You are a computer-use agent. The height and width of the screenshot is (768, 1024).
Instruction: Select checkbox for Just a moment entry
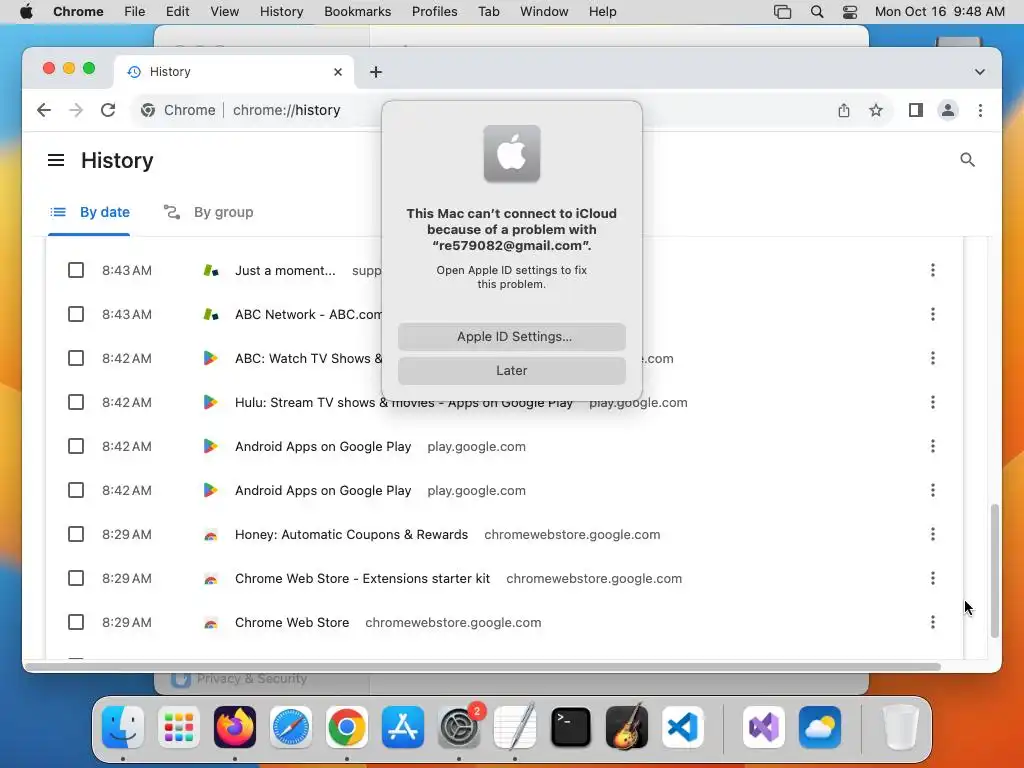pos(76,270)
